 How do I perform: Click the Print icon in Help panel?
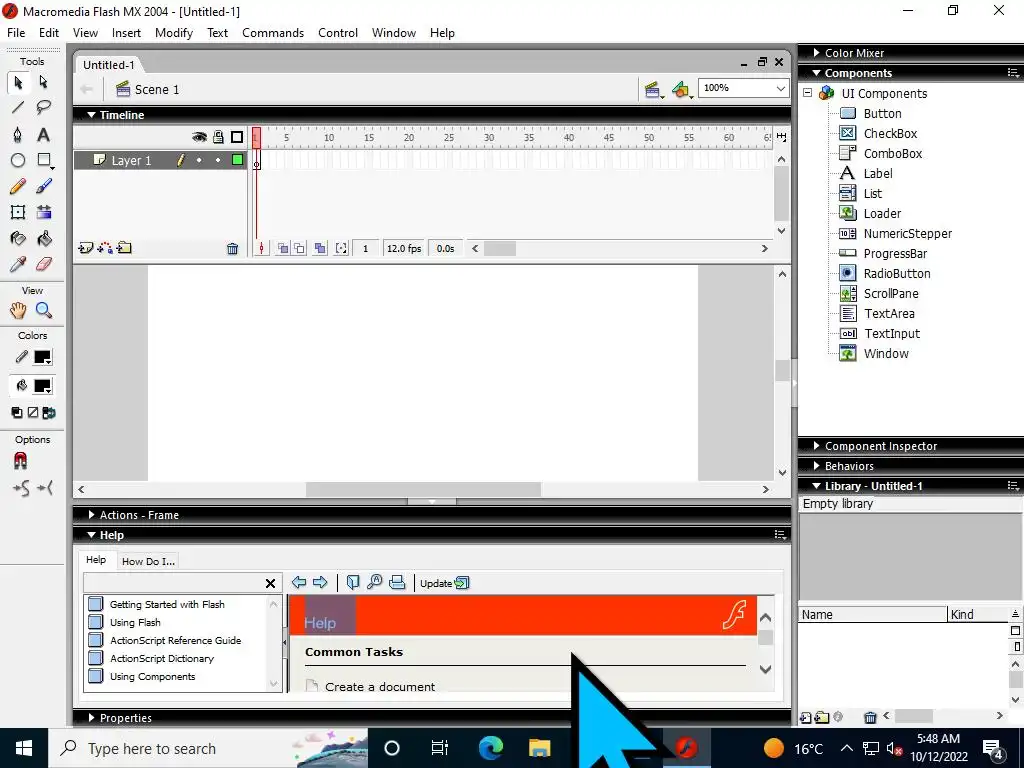click(x=397, y=583)
